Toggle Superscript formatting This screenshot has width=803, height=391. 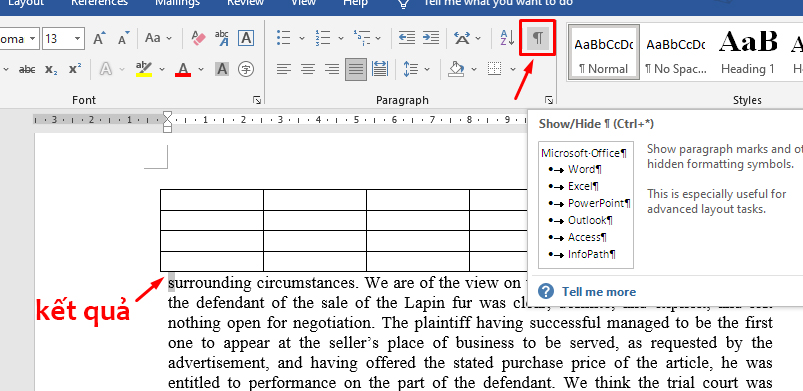[75, 69]
